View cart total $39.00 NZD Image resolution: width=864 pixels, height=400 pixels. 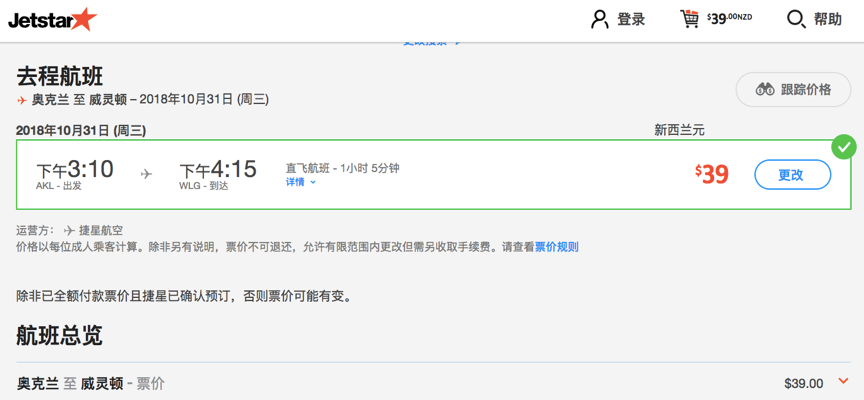pos(730,19)
